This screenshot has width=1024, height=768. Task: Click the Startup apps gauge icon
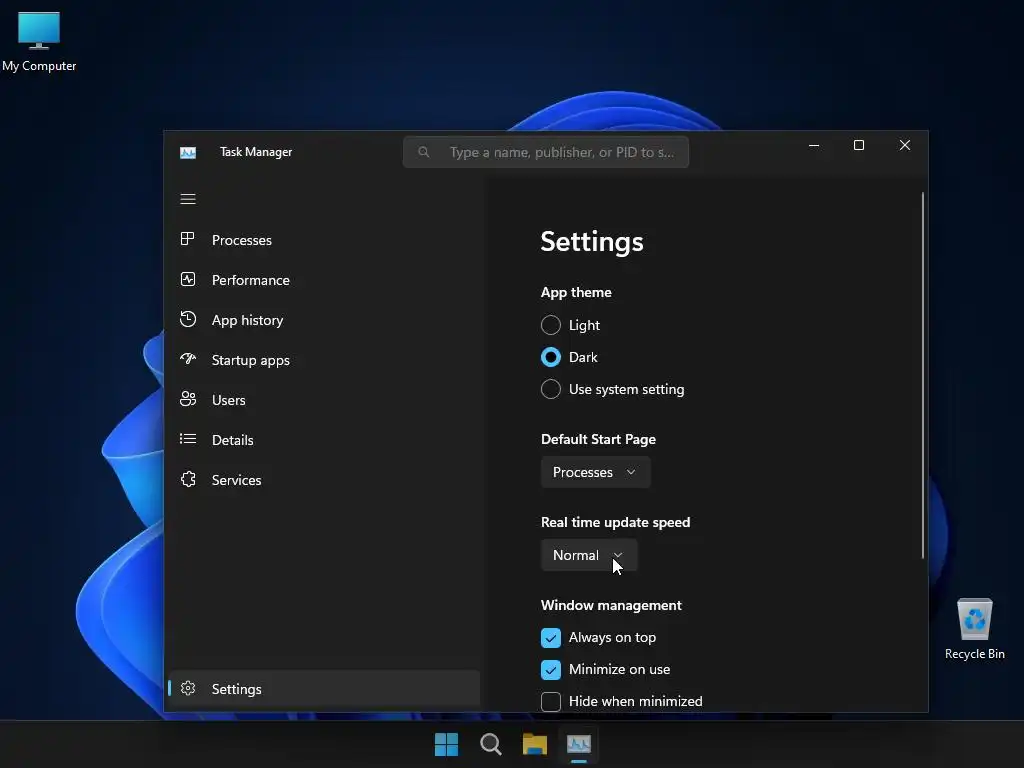(187, 359)
